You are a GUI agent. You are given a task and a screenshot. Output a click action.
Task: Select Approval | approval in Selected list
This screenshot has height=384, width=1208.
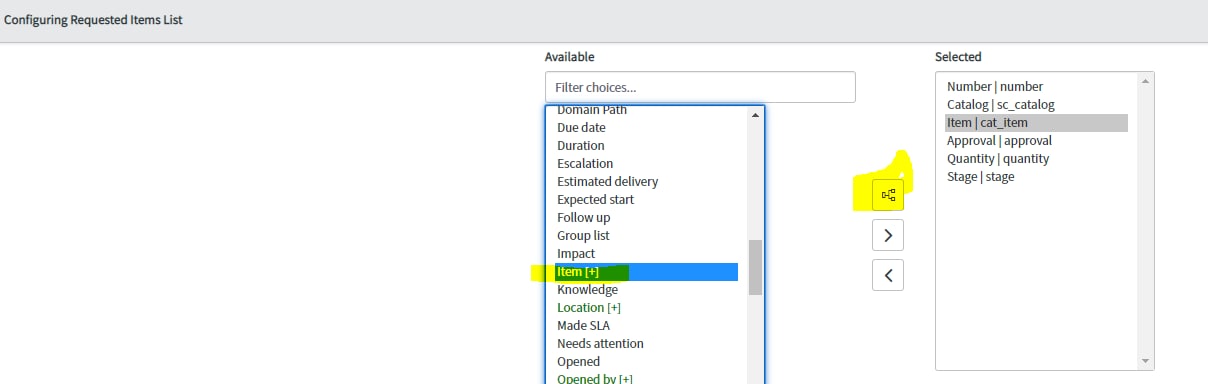(1036, 141)
